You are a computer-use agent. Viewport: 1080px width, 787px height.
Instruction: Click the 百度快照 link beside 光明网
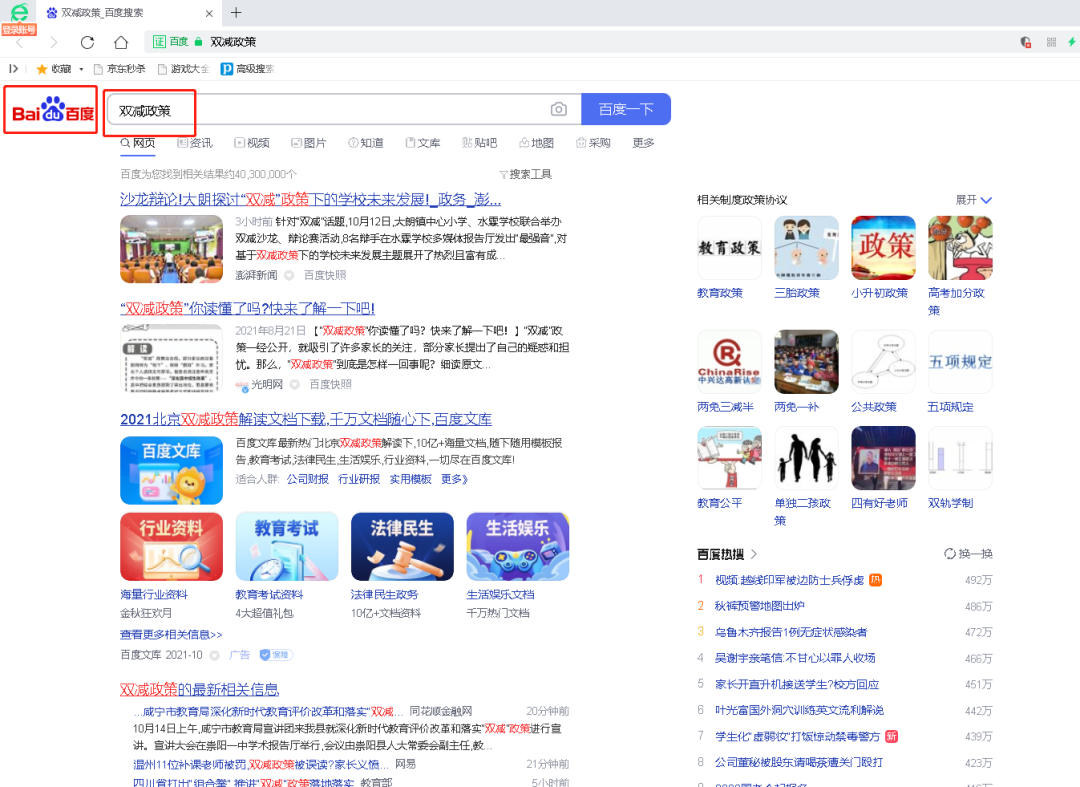pos(331,384)
